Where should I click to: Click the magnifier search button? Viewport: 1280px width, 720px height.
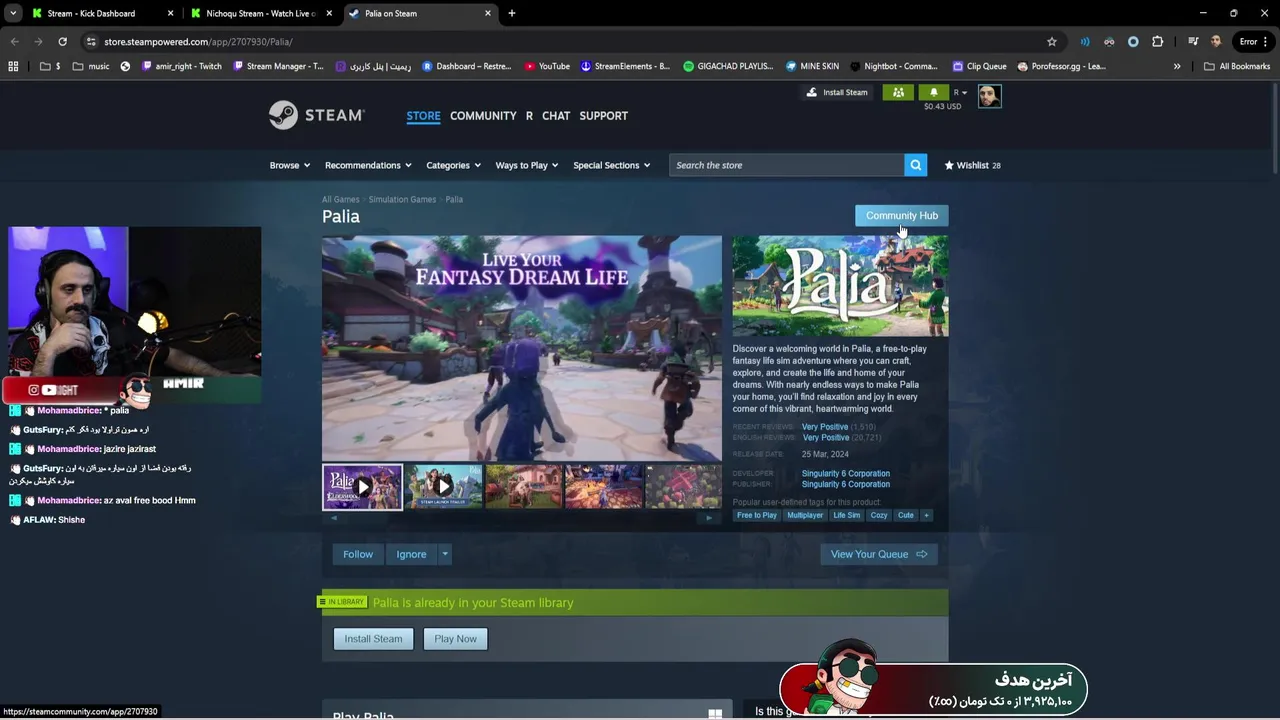[915, 165]
